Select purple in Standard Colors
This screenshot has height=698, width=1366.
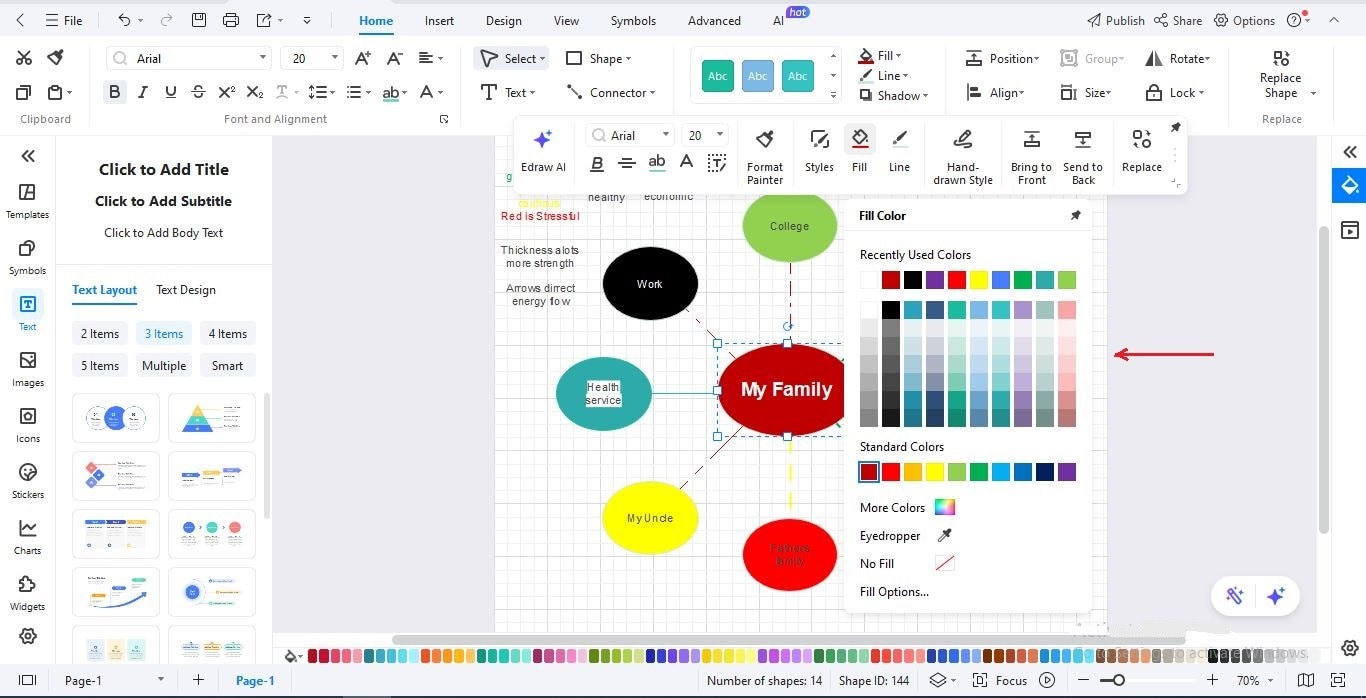1067,472
